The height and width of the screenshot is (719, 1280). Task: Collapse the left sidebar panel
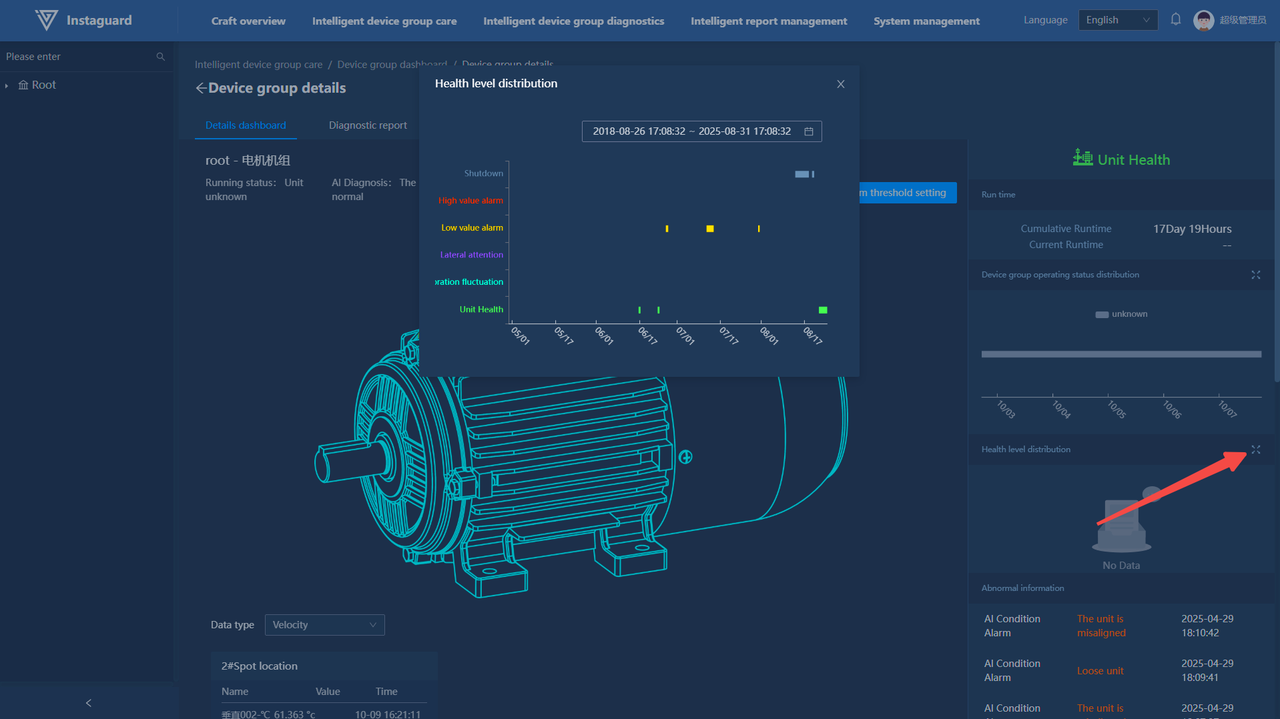[88, 703]
